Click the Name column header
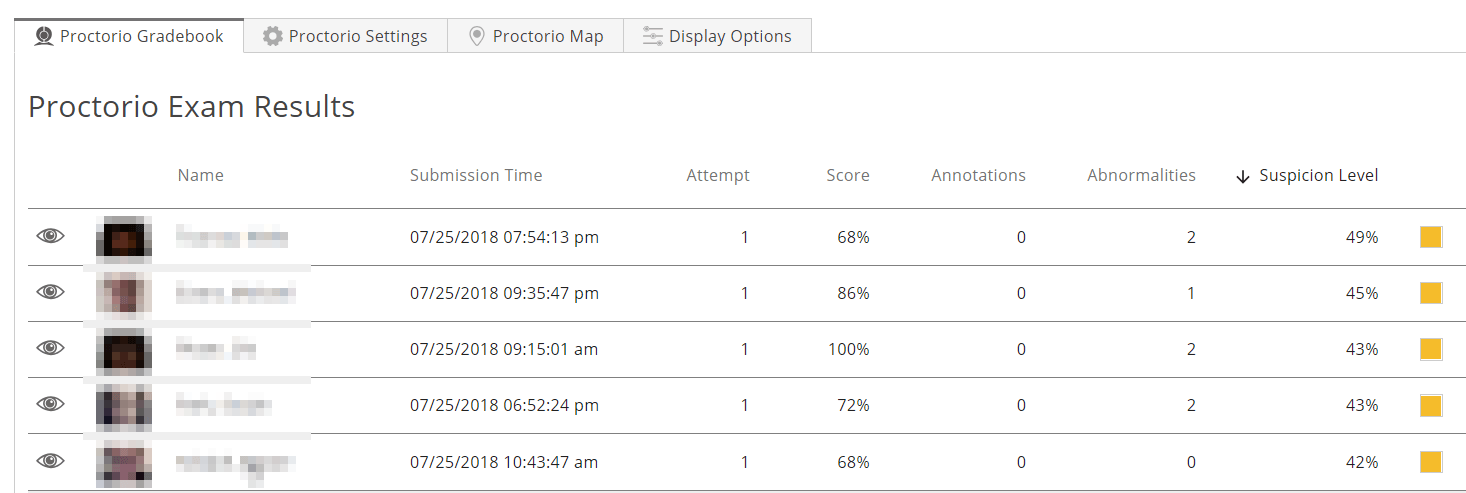 200,175
